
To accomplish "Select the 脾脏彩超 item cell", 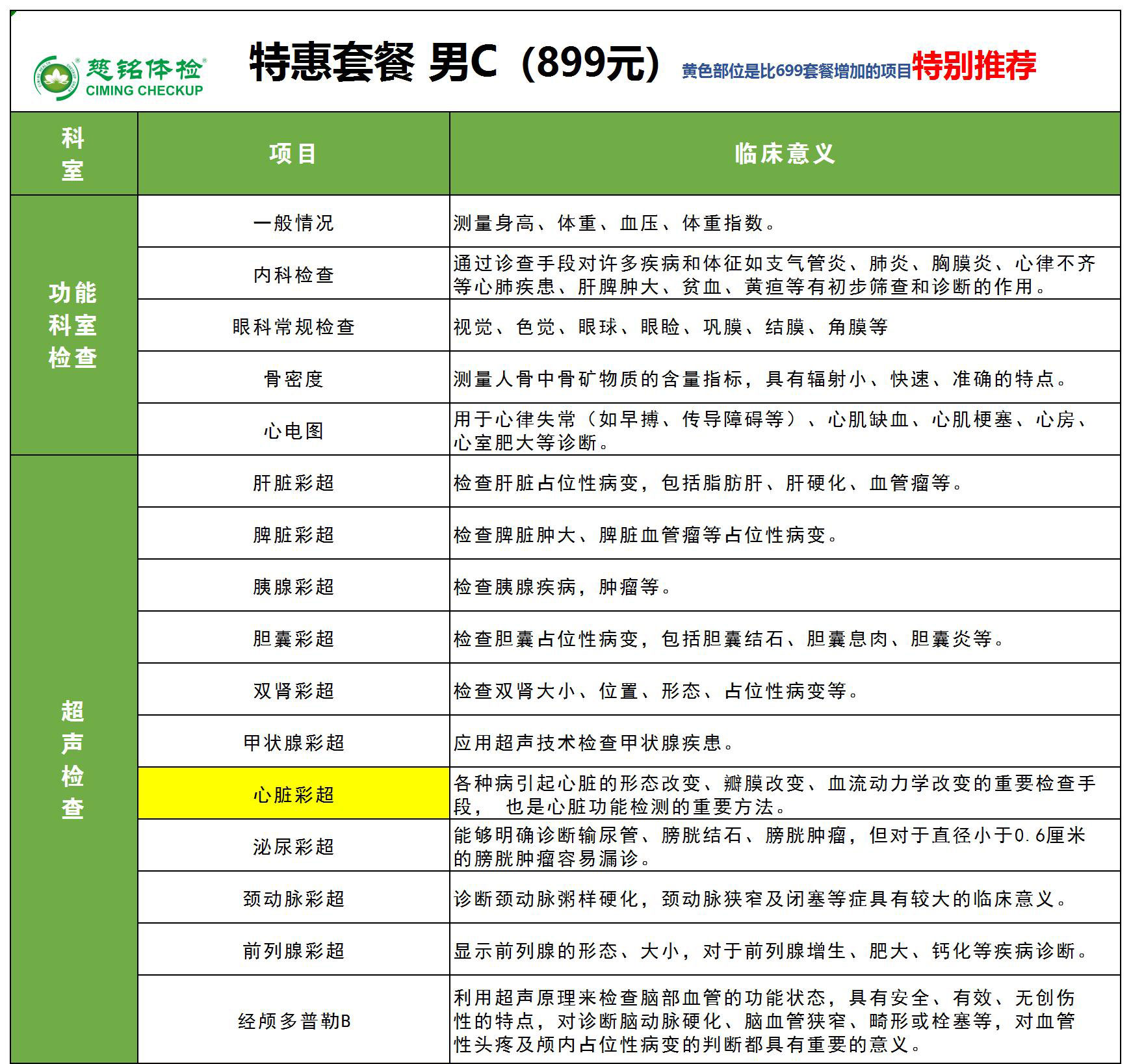I will click(x=294, y=534).
